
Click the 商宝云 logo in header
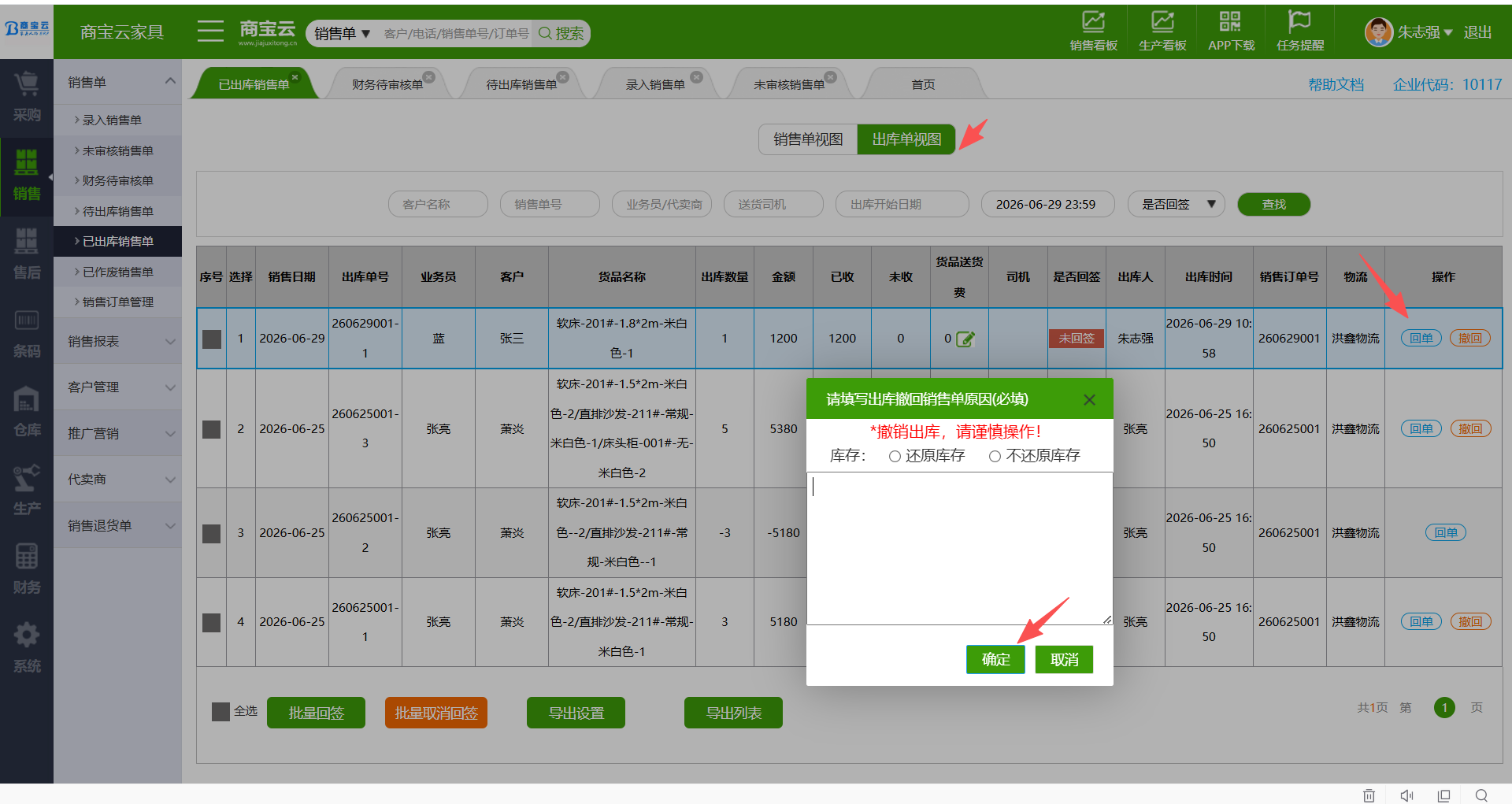pyautogui.click(x=268, y=32)
